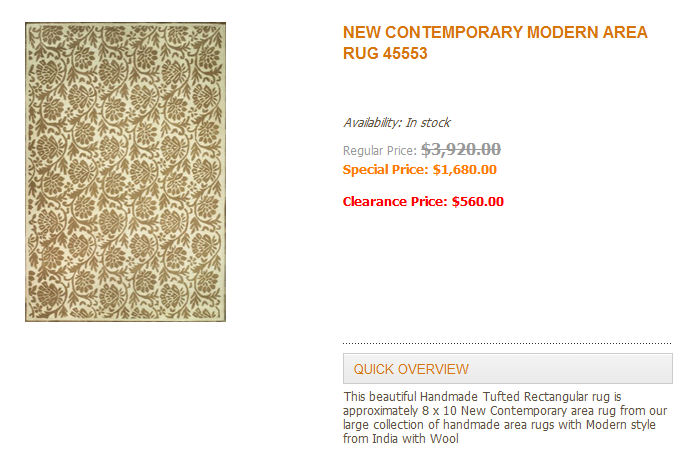Screen dimensions: 689x469
Task: Click the word Wool ending the description
Action: coord(444,439)
